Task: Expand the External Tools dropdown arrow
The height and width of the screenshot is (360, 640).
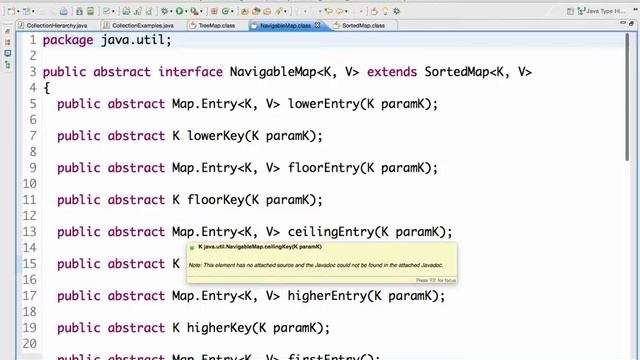Action: pos(201,11)
